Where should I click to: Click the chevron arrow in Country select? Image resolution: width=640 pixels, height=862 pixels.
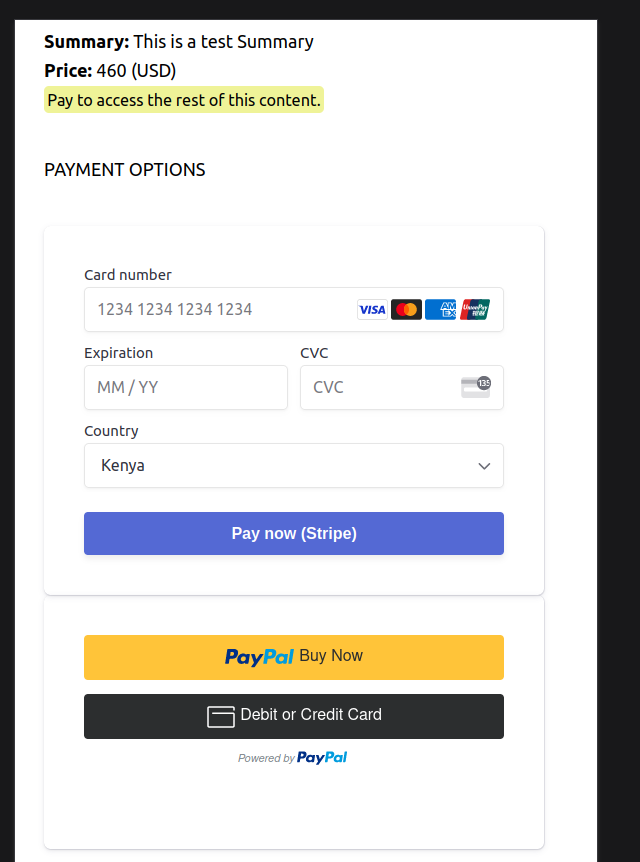click(x=484, y=466)
